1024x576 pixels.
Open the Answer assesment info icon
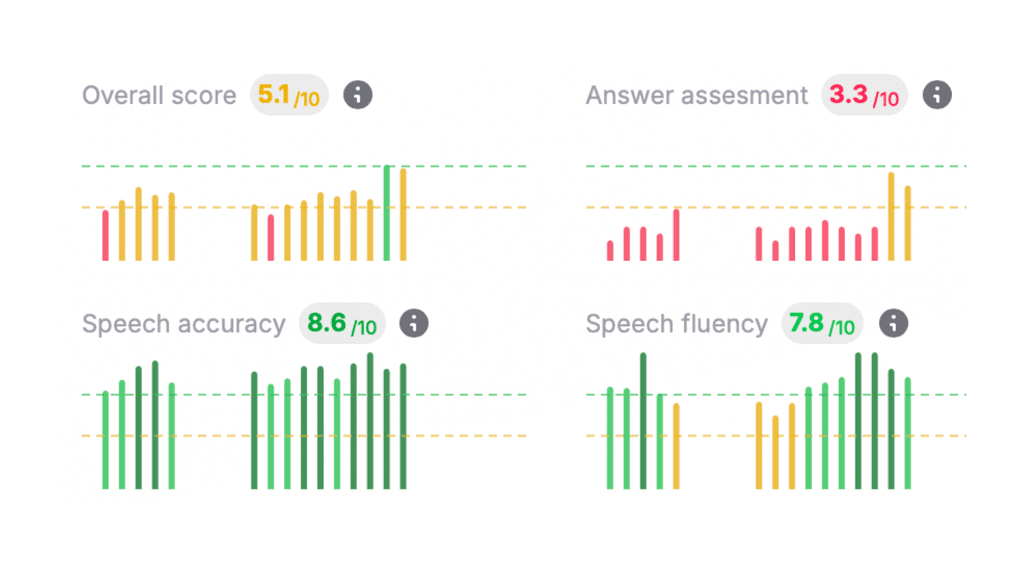pyautogui.click(x=937, y=95)
